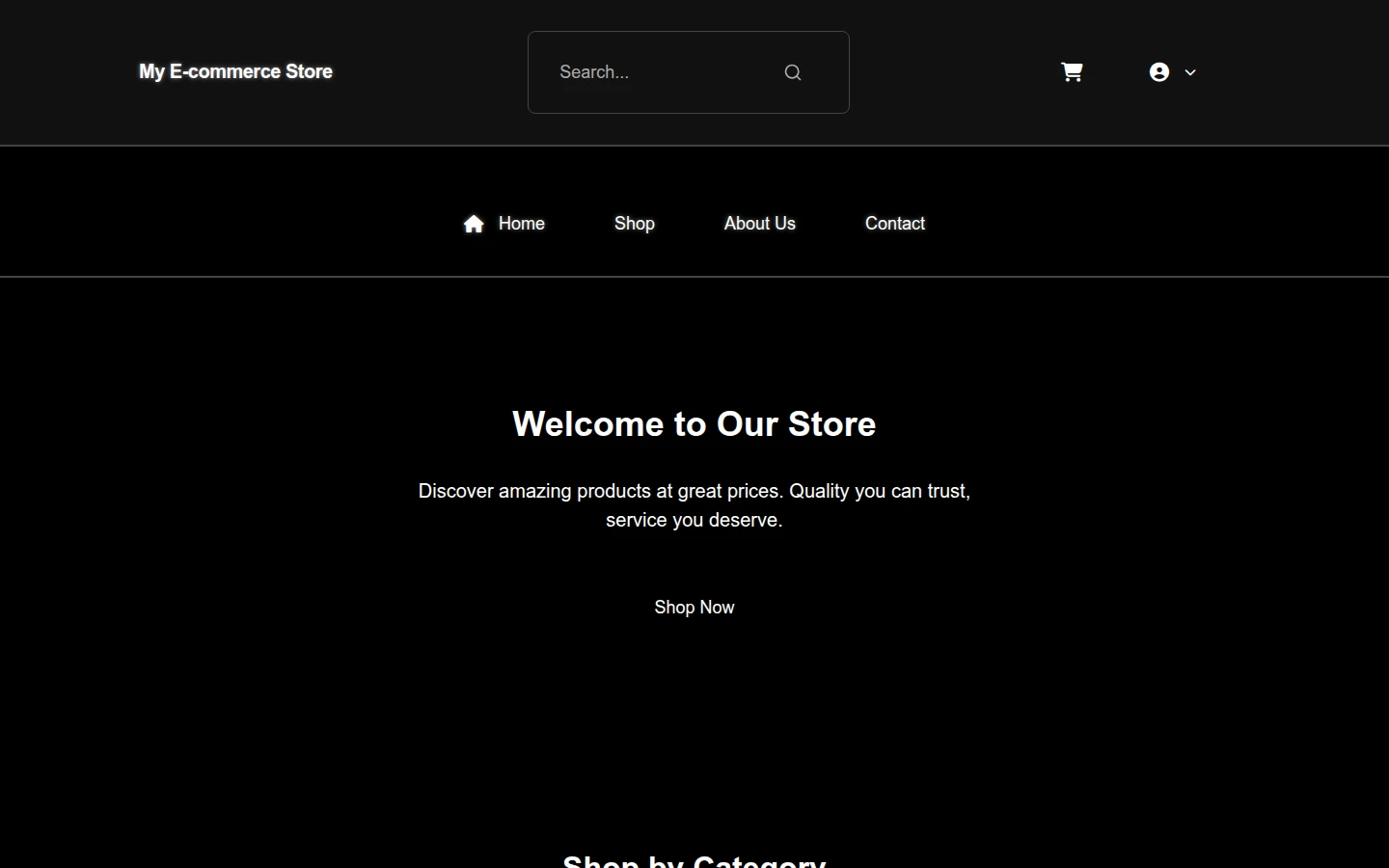The width and height of the screenshot is (1389, 868).
Task: Open the About Us page
Action: pos(760,224)
